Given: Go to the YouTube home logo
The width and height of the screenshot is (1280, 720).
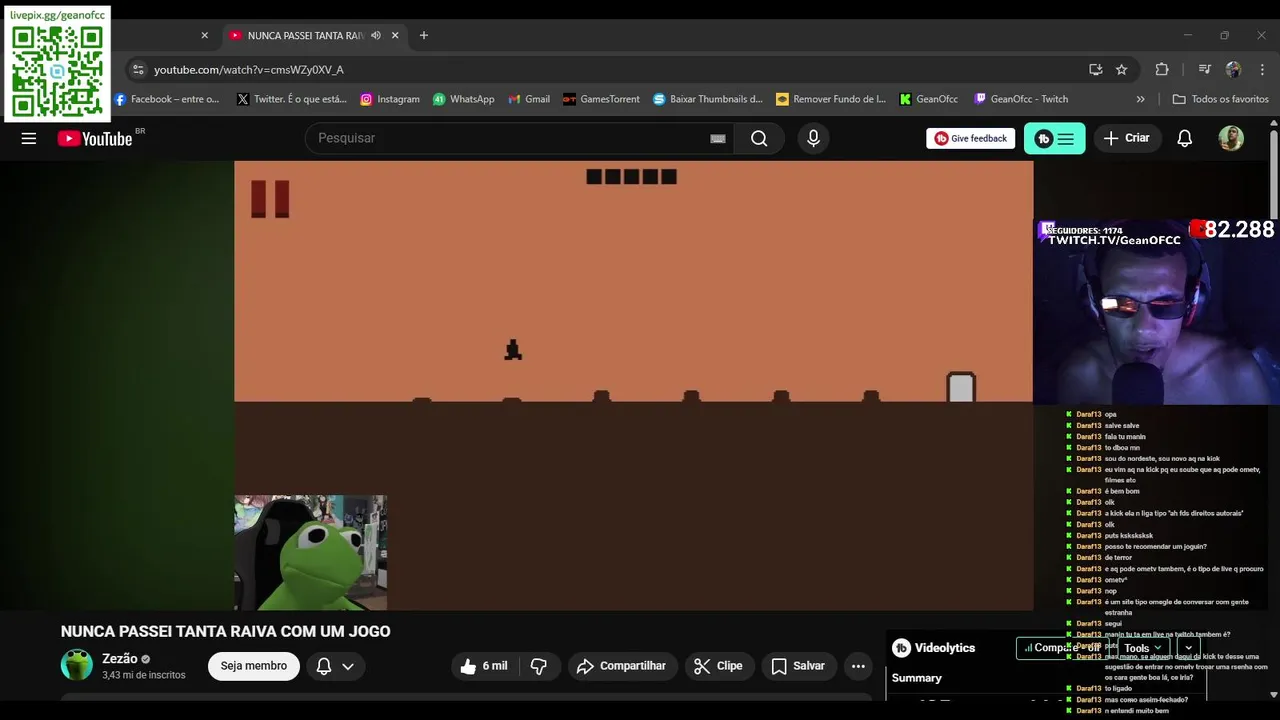Looking at the screenshot, I should pyautogui.click(x=95, y=139).
